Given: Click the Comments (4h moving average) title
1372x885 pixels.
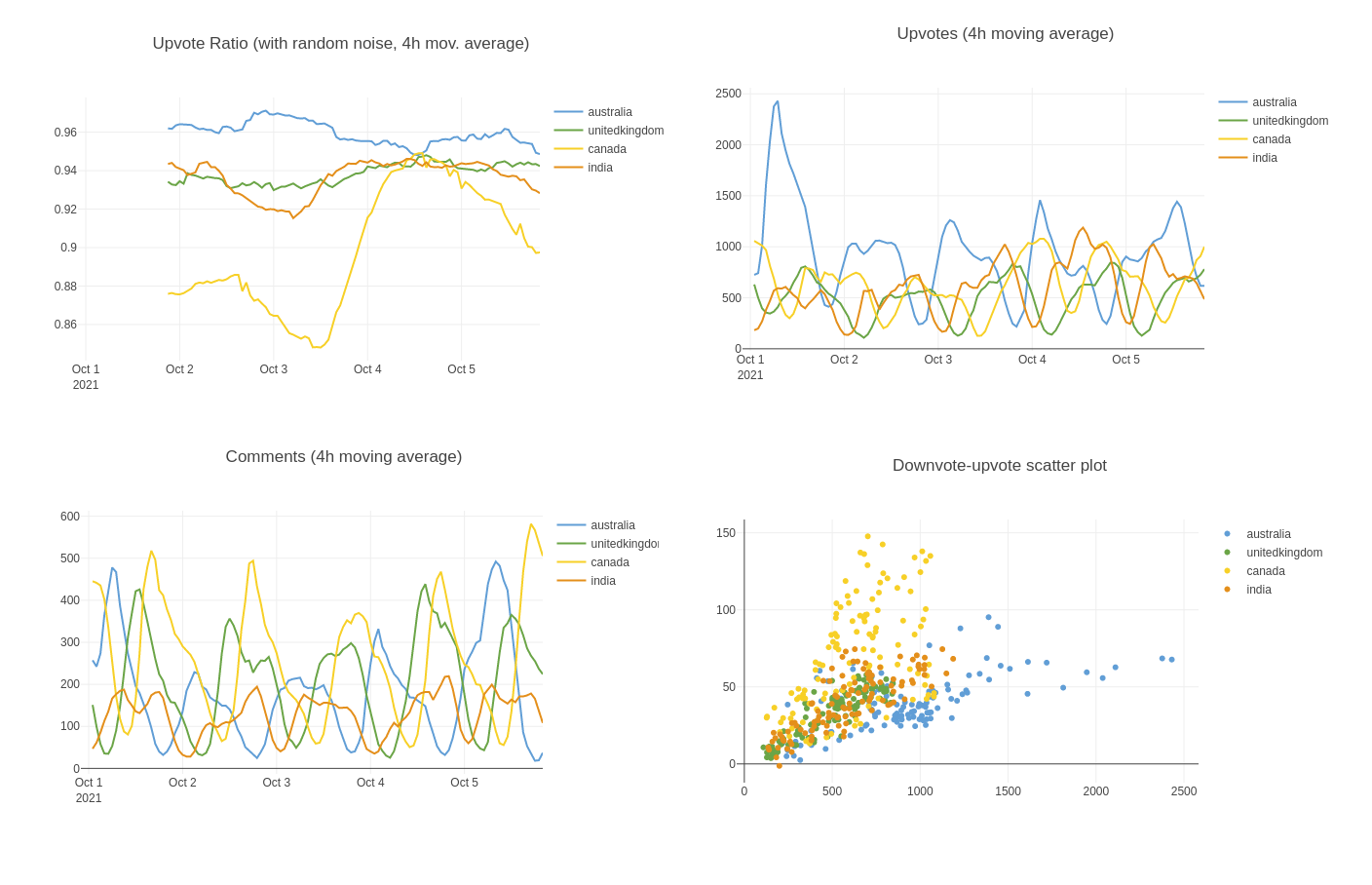Looking at the screenshot, I should [x=344, y=457].
